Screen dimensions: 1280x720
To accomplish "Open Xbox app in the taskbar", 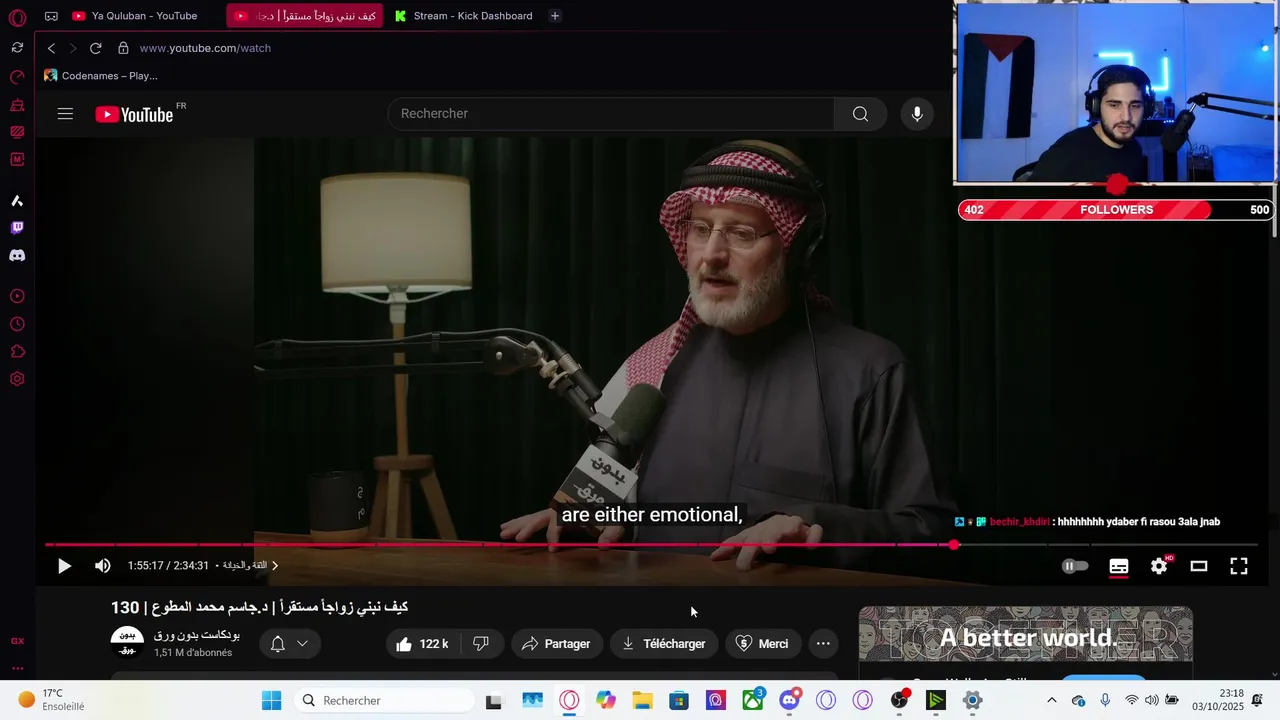I will click(x=752, y=700).
